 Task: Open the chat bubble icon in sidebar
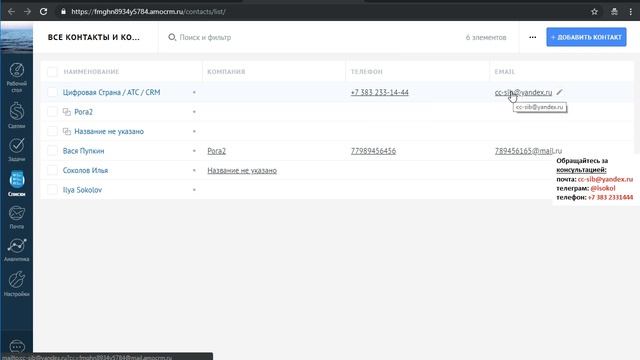[17, 347]
